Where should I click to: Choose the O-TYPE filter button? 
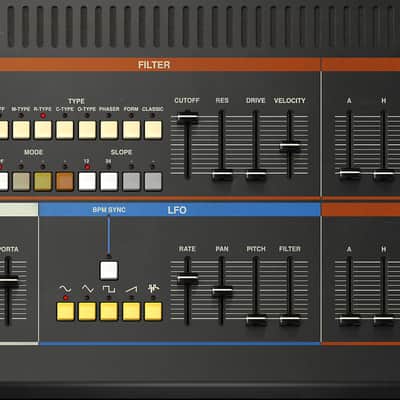tap(87, 130)
